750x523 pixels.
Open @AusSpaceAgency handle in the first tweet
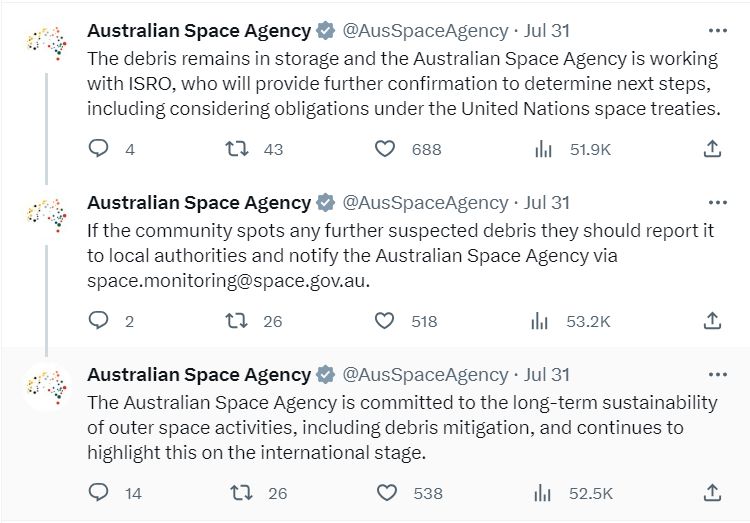[x=425, y=31]
